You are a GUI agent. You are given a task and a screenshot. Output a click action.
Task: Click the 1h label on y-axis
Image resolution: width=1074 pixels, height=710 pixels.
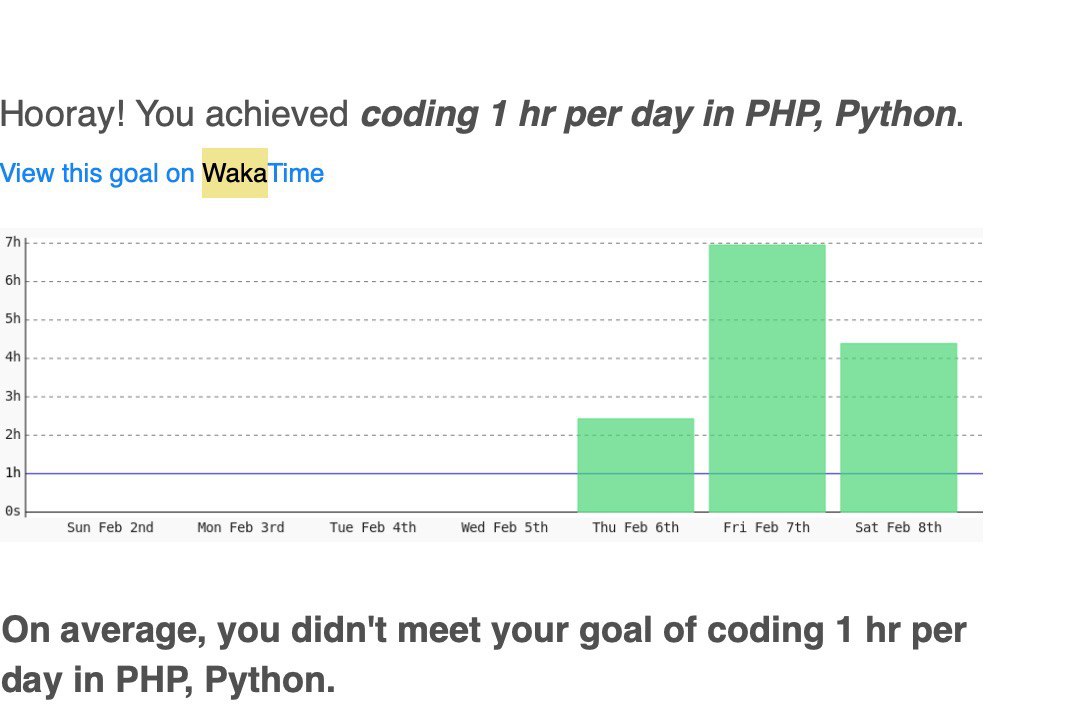click(12, 472)
